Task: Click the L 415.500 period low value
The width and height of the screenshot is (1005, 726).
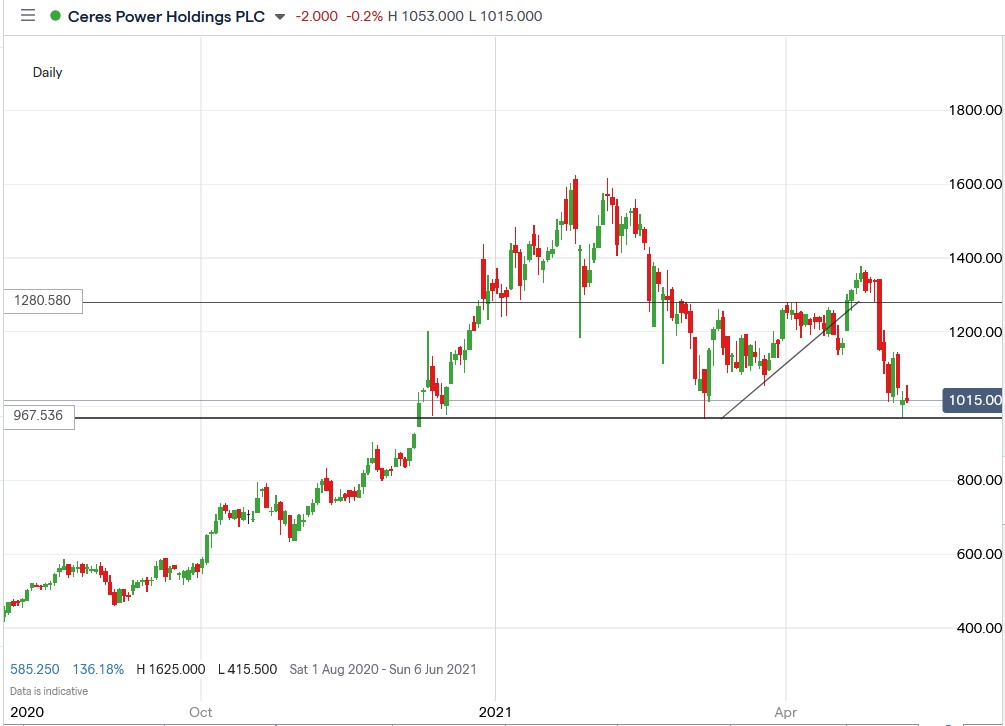Action: (247, 669)
